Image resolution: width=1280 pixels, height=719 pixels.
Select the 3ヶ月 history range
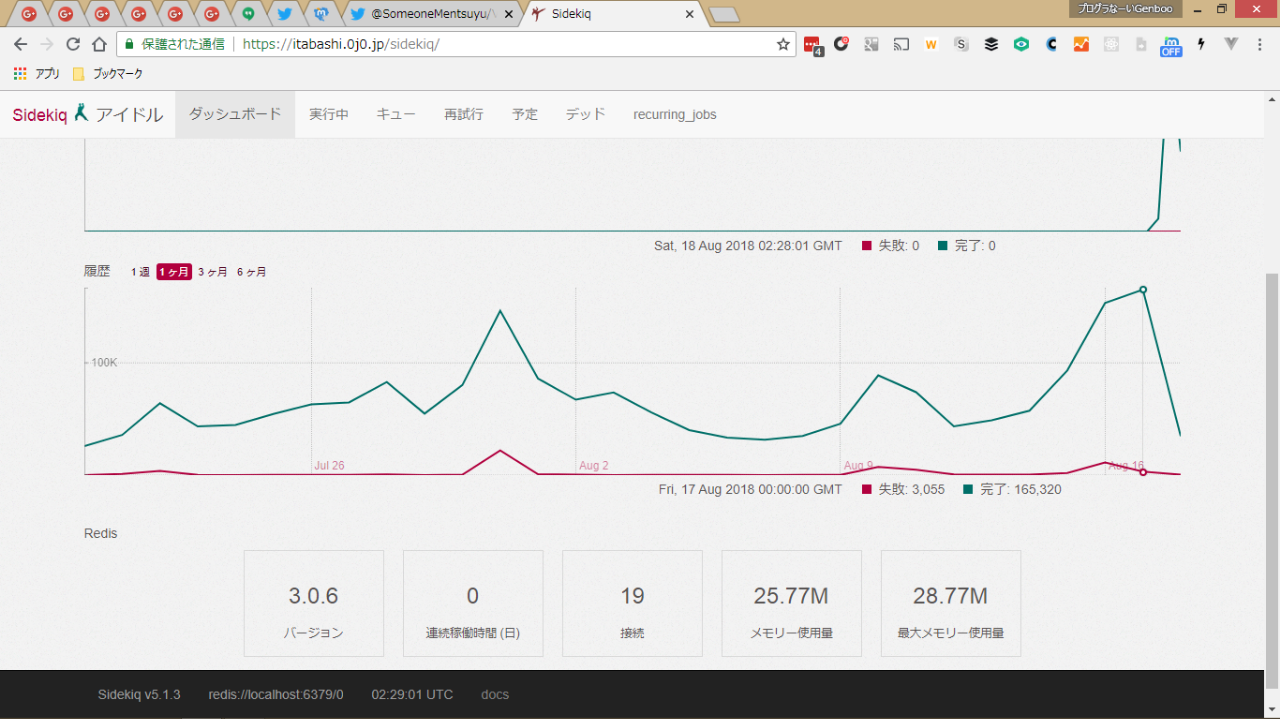click(x=212, y=272)
